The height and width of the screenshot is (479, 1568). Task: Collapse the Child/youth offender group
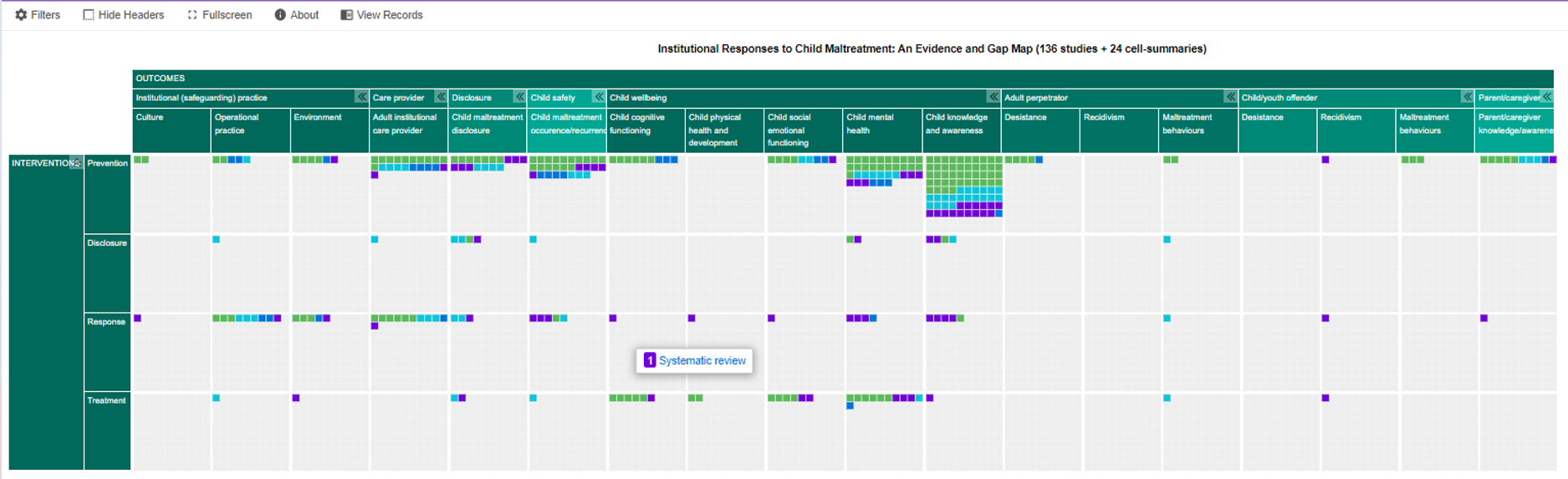(1467, 97)
